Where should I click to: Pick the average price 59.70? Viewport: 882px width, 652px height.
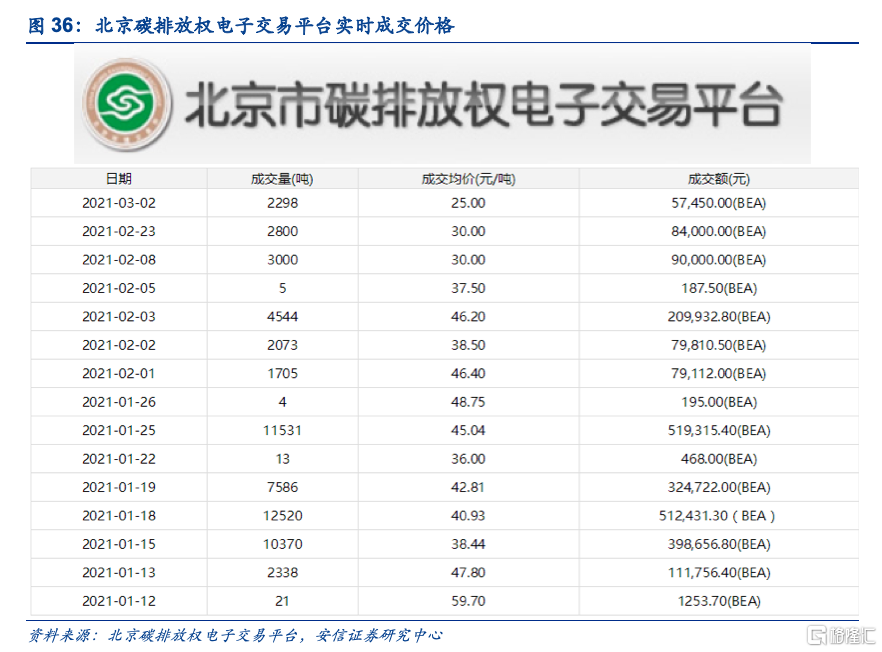tap(468, 601)
